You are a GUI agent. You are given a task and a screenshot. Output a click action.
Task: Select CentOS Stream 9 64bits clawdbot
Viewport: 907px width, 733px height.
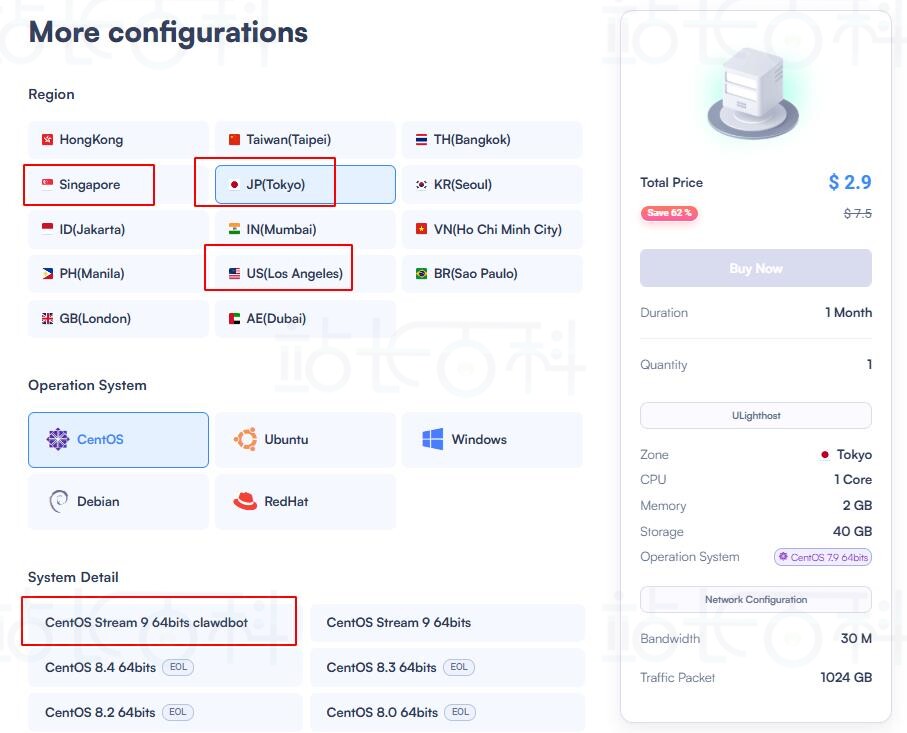(x=165, y=623)
